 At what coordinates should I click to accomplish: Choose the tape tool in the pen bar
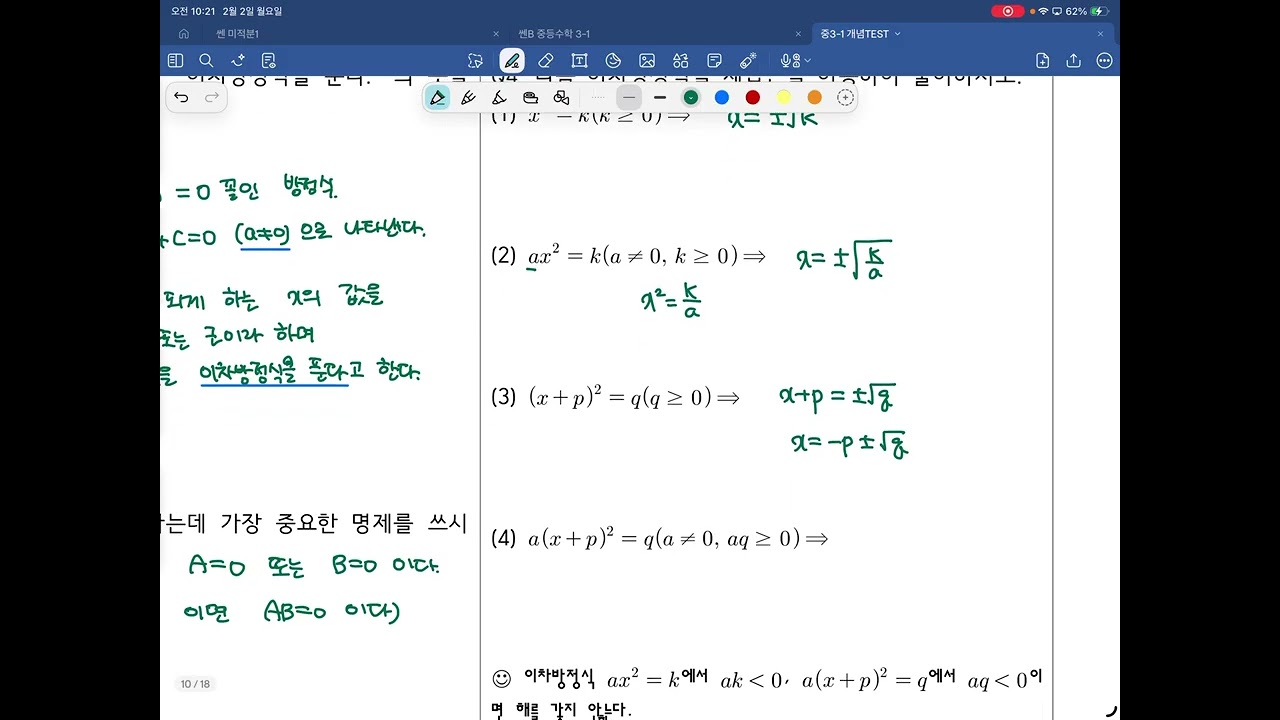click(x=530, y=97)
